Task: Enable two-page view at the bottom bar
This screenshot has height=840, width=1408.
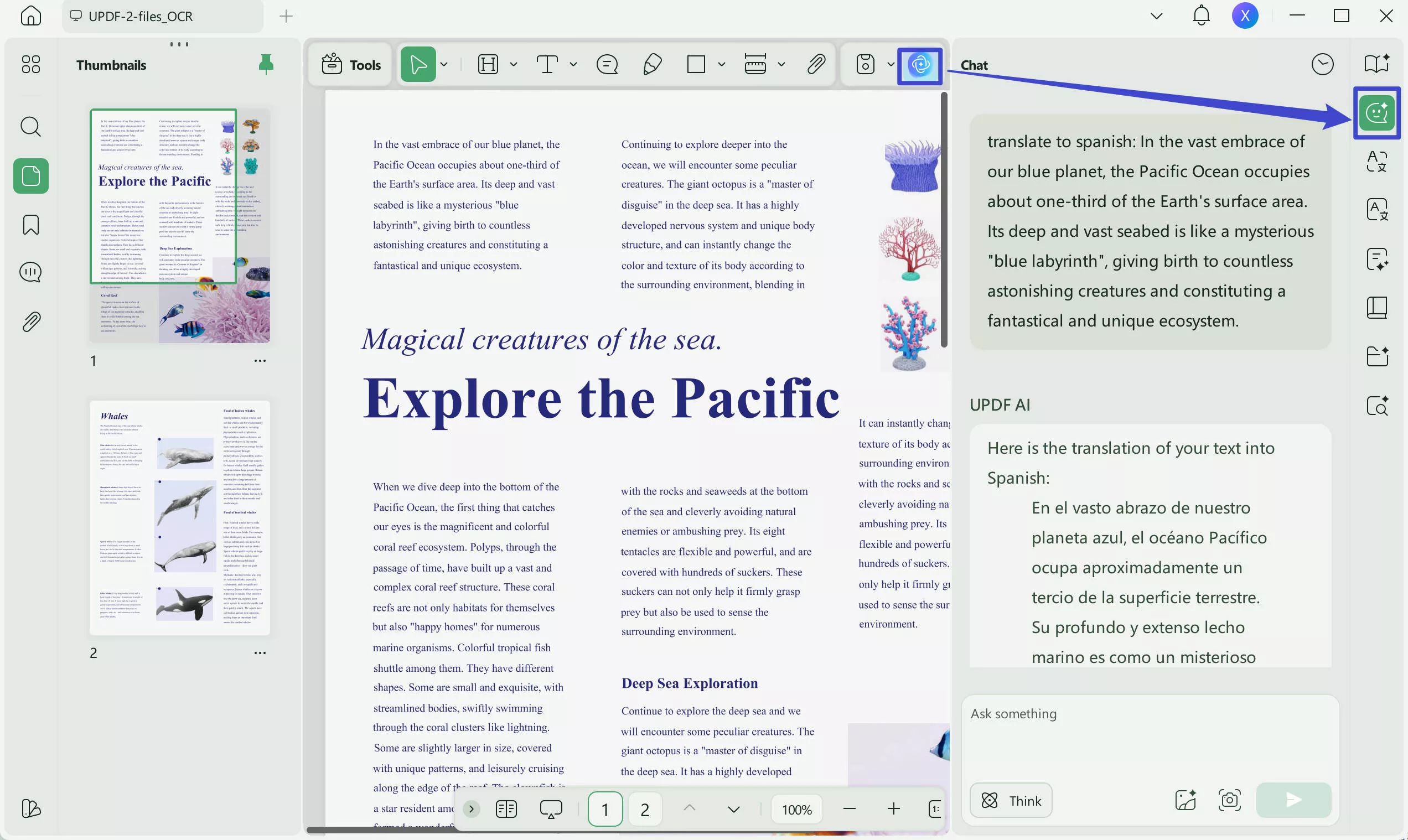Action: [x=506, y=809]
